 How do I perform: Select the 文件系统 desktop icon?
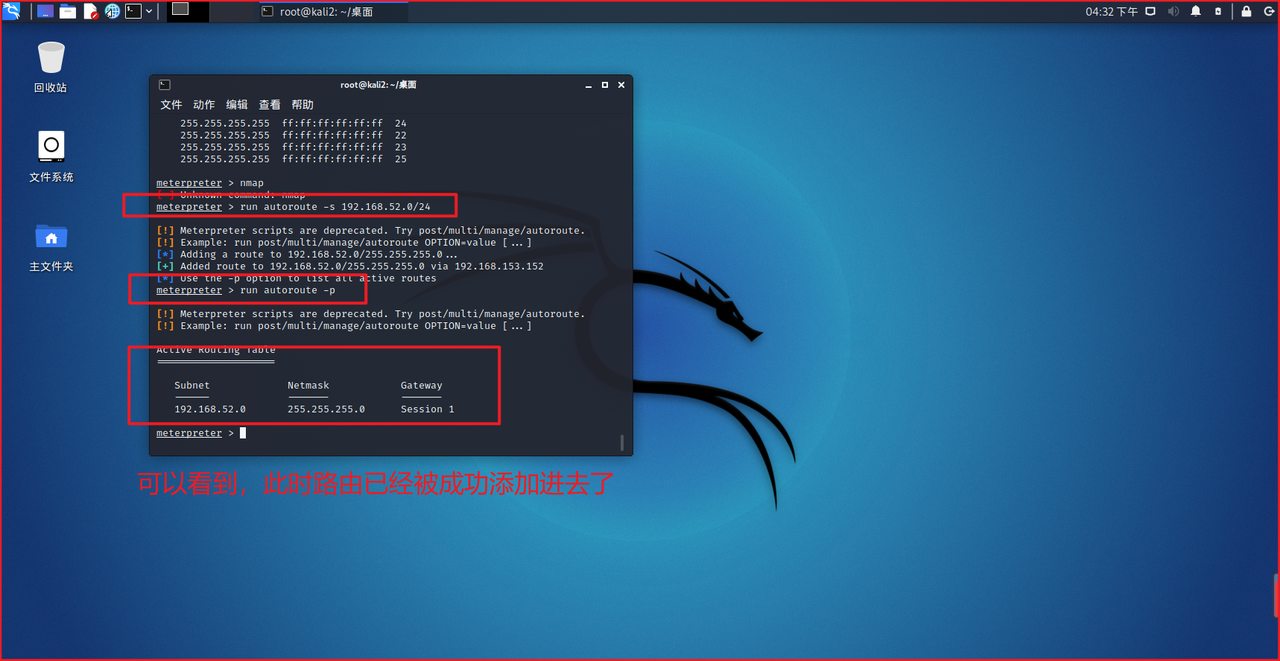(x=51, y=157)
